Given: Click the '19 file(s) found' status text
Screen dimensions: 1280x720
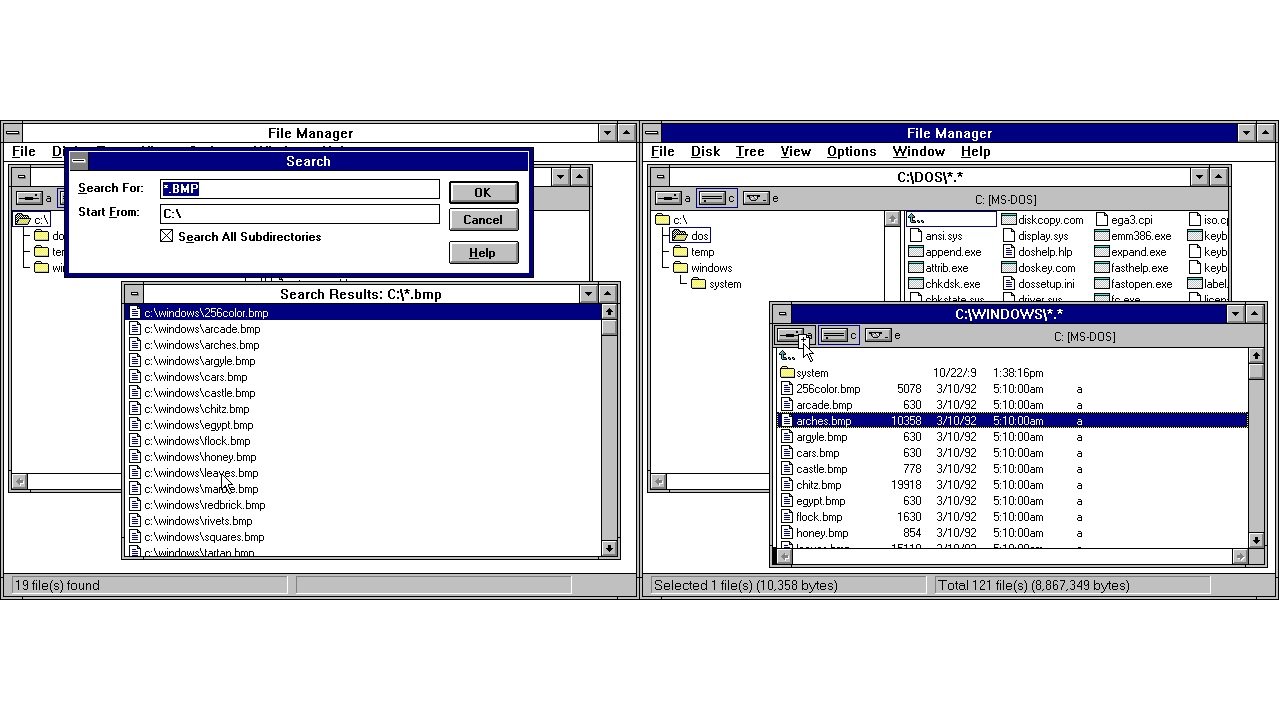Looking at the screenshot, I should click(x=57, y=585).
